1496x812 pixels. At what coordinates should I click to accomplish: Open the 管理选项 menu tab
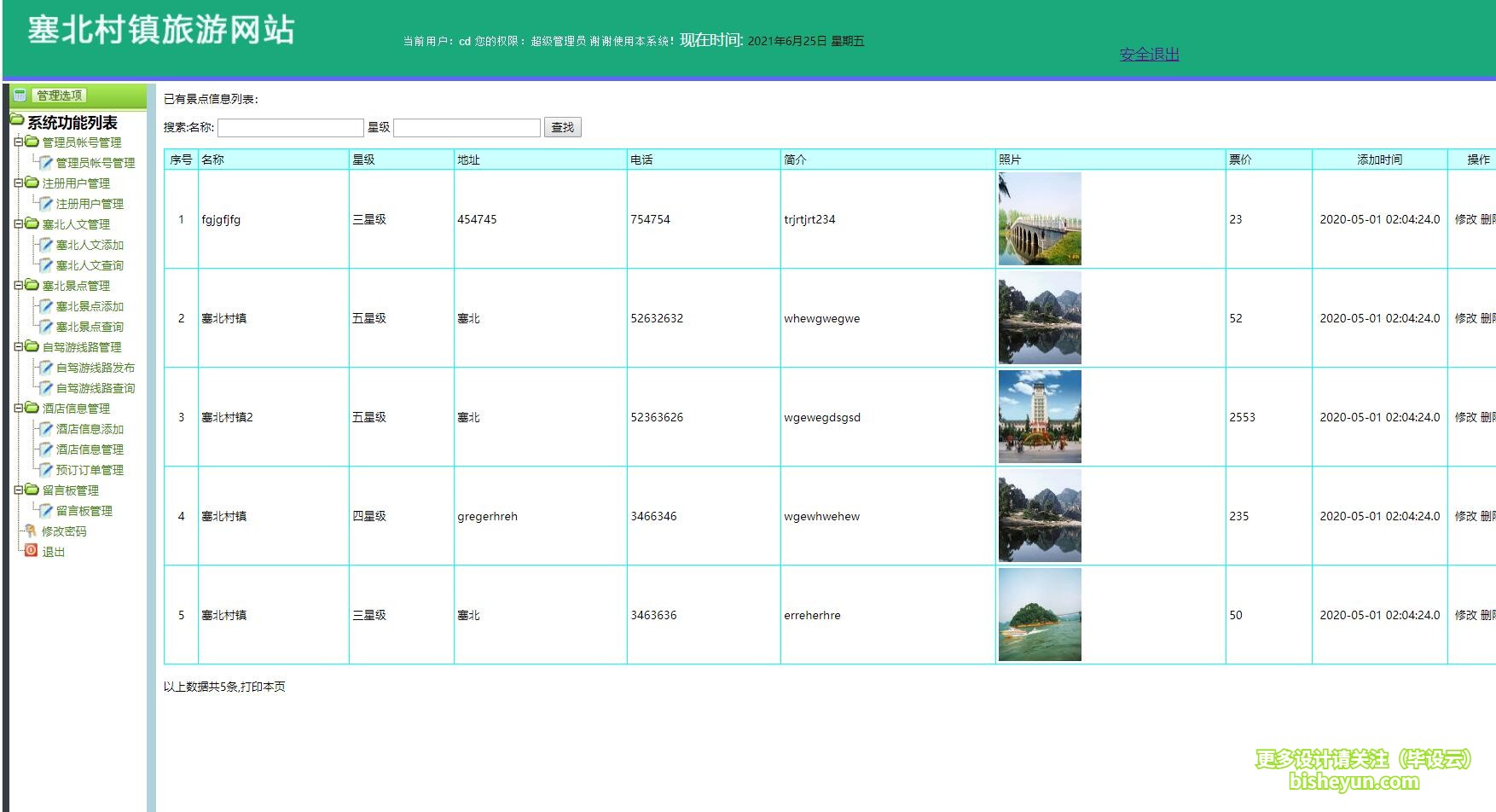[58, 95]
